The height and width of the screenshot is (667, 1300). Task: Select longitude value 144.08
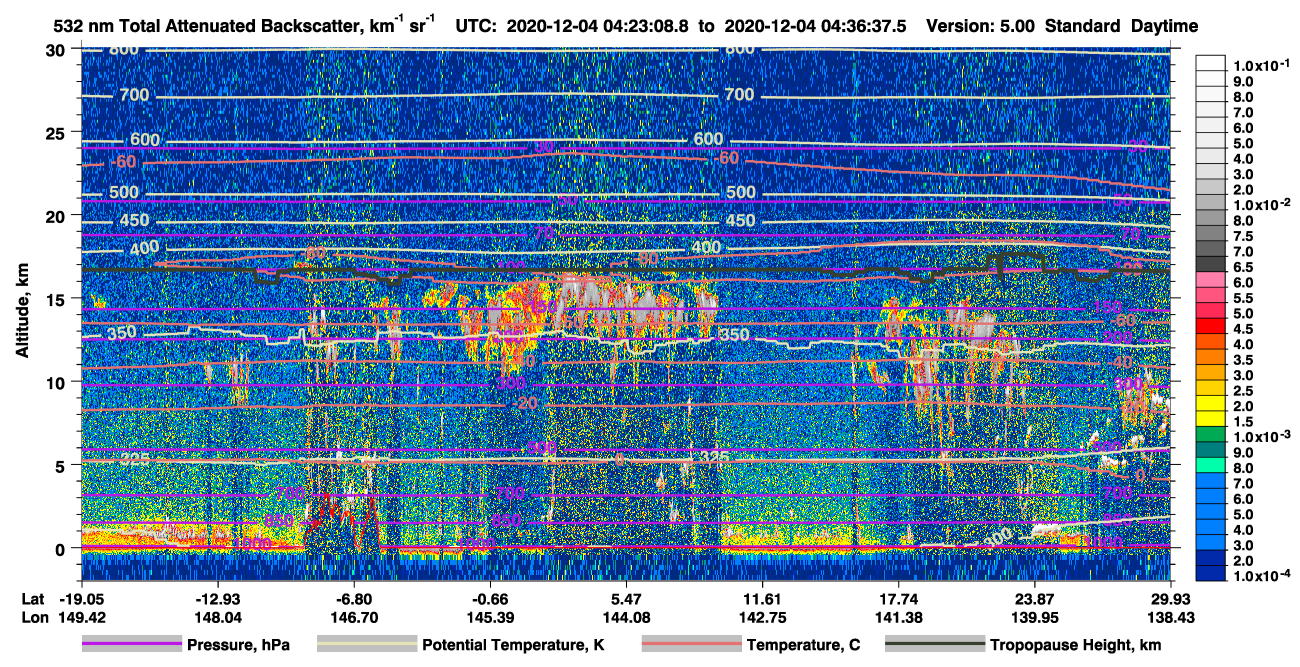626,617
